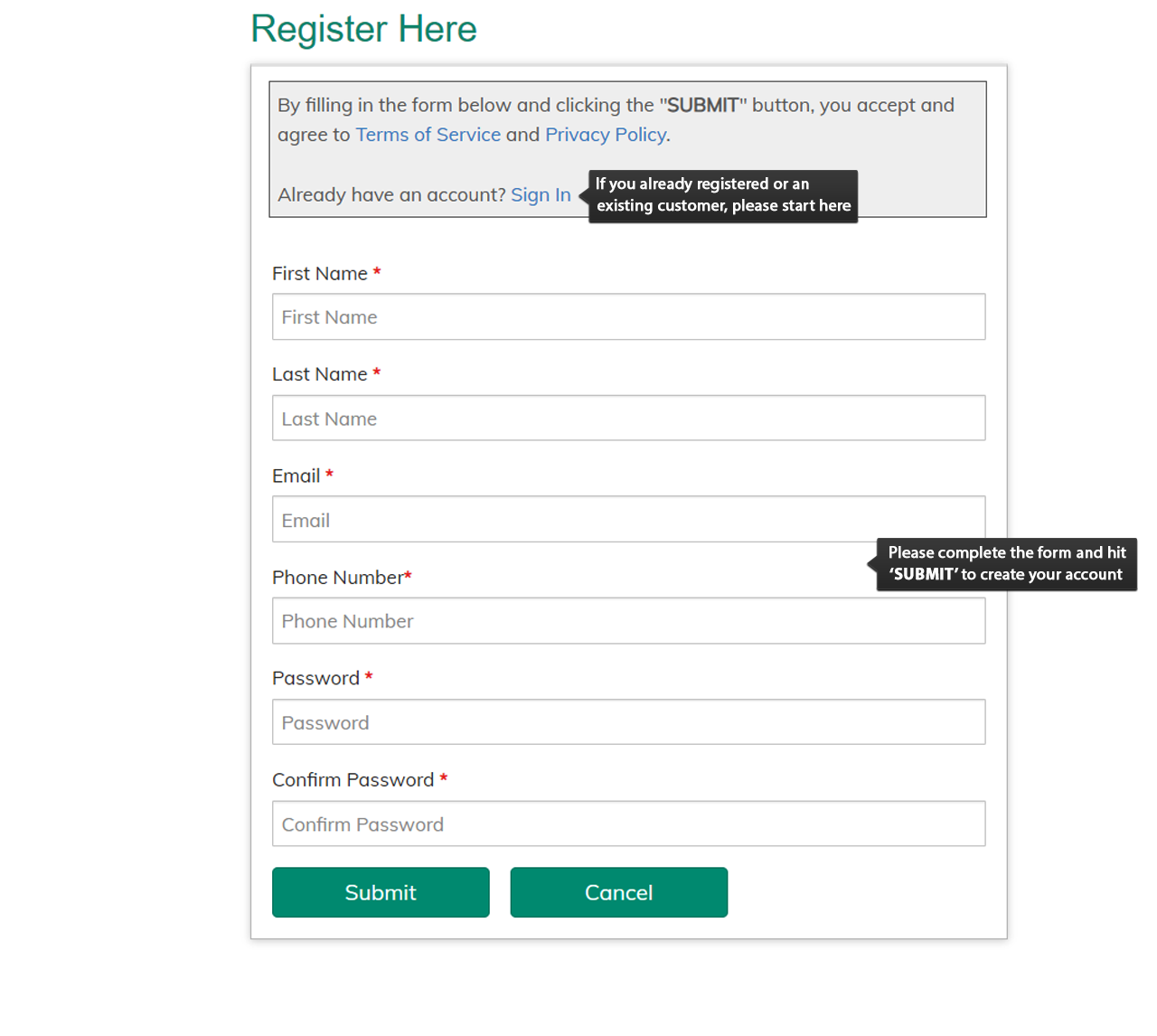
Task: Click the Cancel button
Action: click(619, 892)
